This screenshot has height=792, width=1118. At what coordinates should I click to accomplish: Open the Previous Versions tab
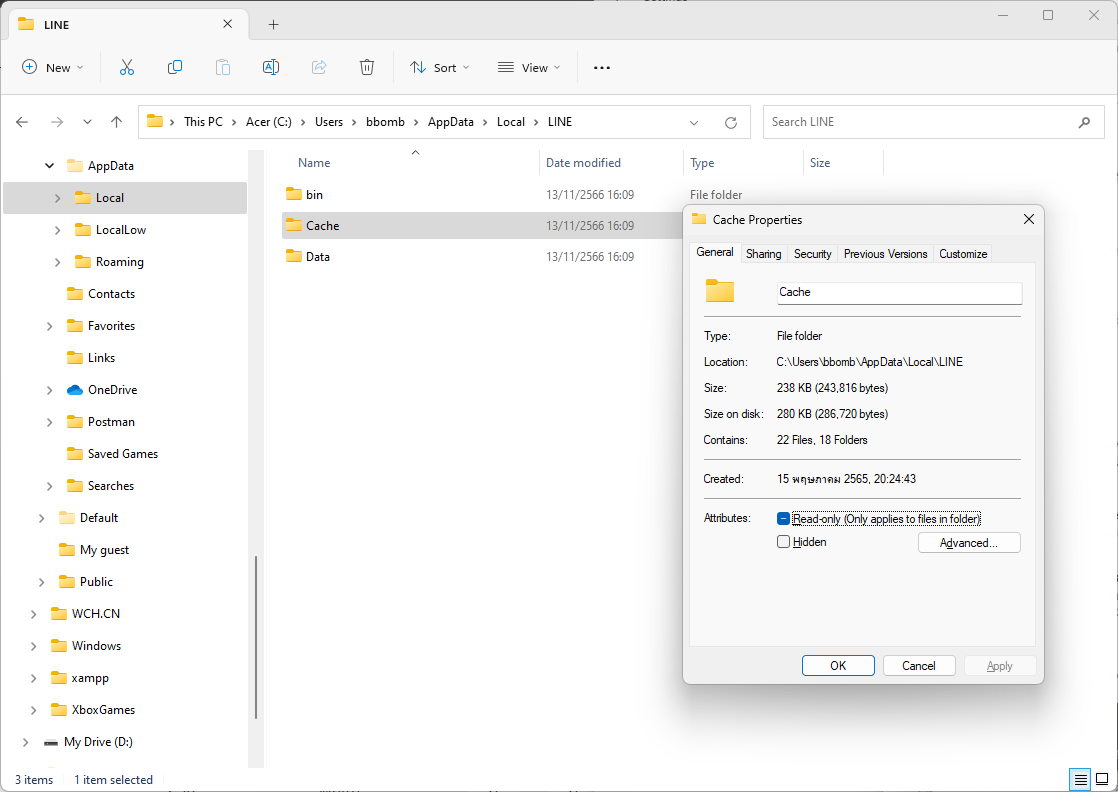885,254
